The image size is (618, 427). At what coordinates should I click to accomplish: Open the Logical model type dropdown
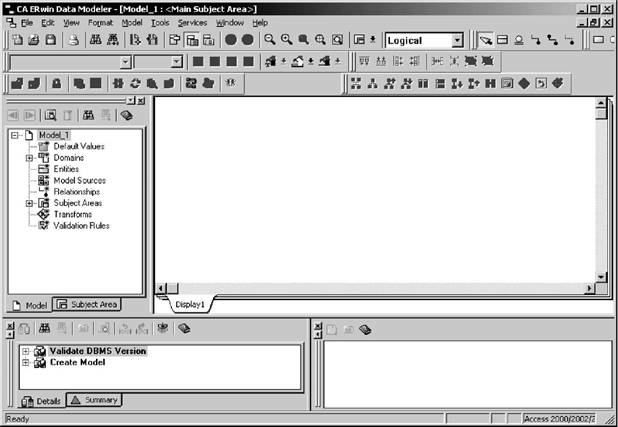point(457,41)
